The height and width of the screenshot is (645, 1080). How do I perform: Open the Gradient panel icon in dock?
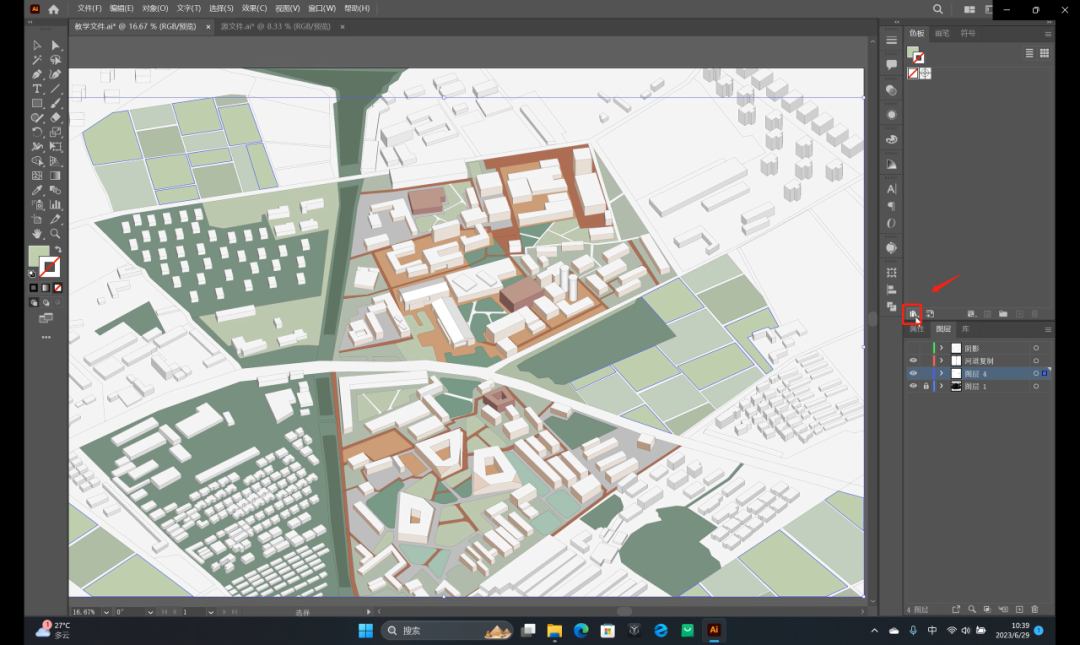(x=891, y=165)
